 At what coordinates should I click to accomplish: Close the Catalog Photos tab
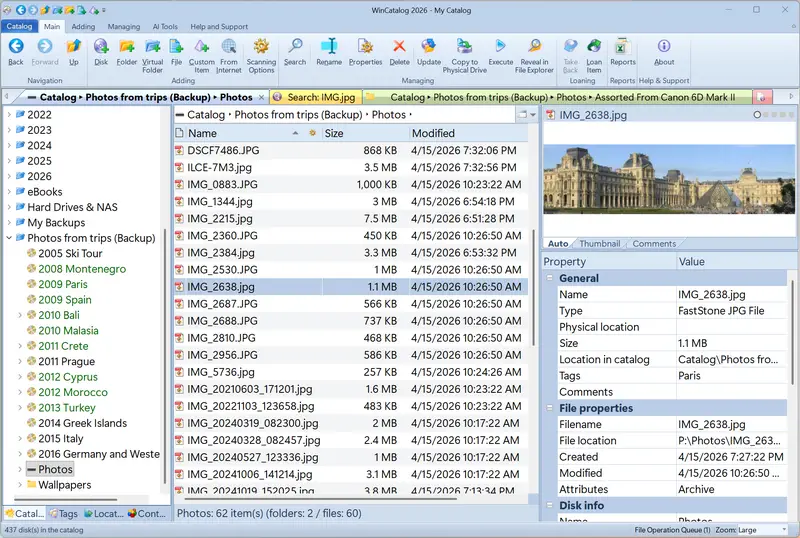click(261, 97)
